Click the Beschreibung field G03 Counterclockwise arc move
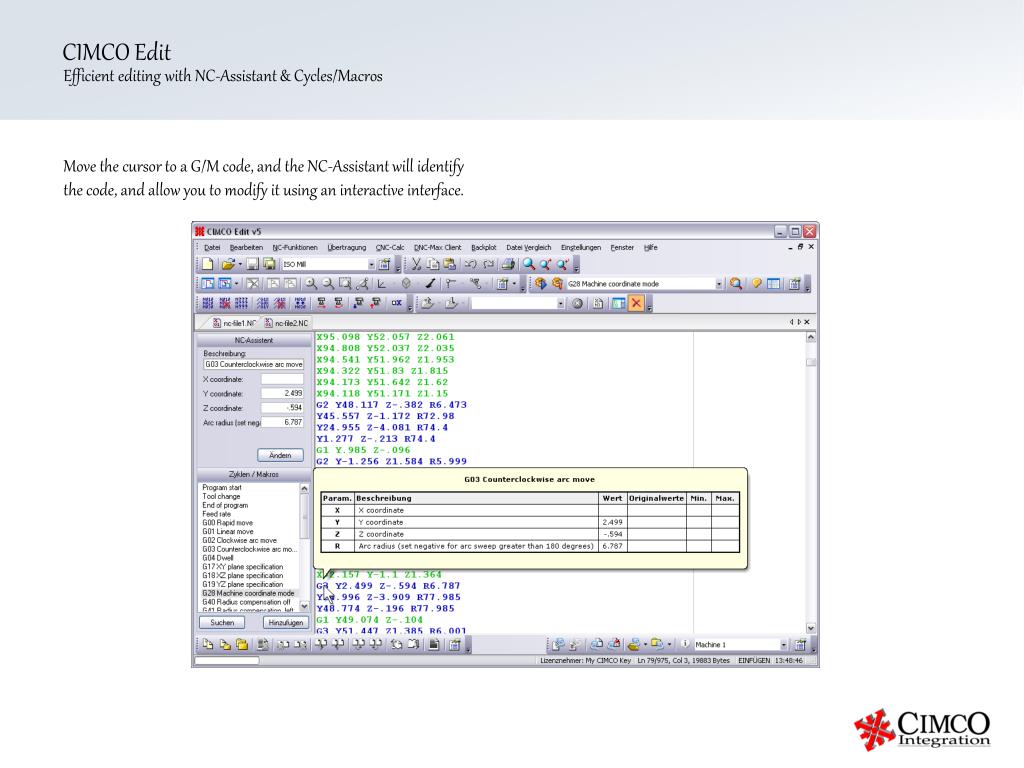This screenshot has width=1024, height=768. pos(253,364)
